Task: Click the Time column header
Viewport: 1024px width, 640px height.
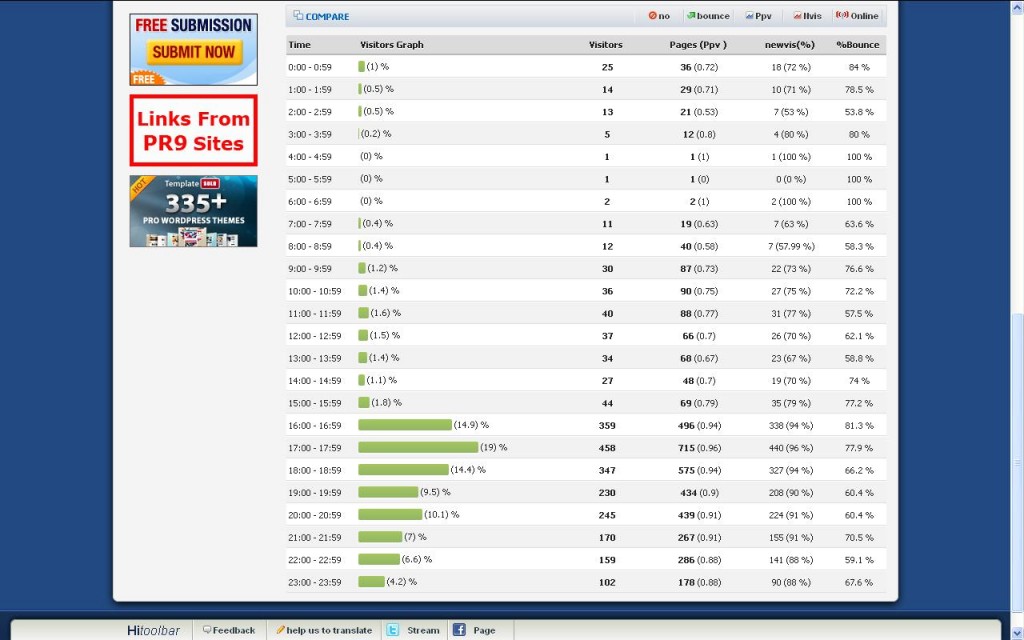Action: point(299,45)
